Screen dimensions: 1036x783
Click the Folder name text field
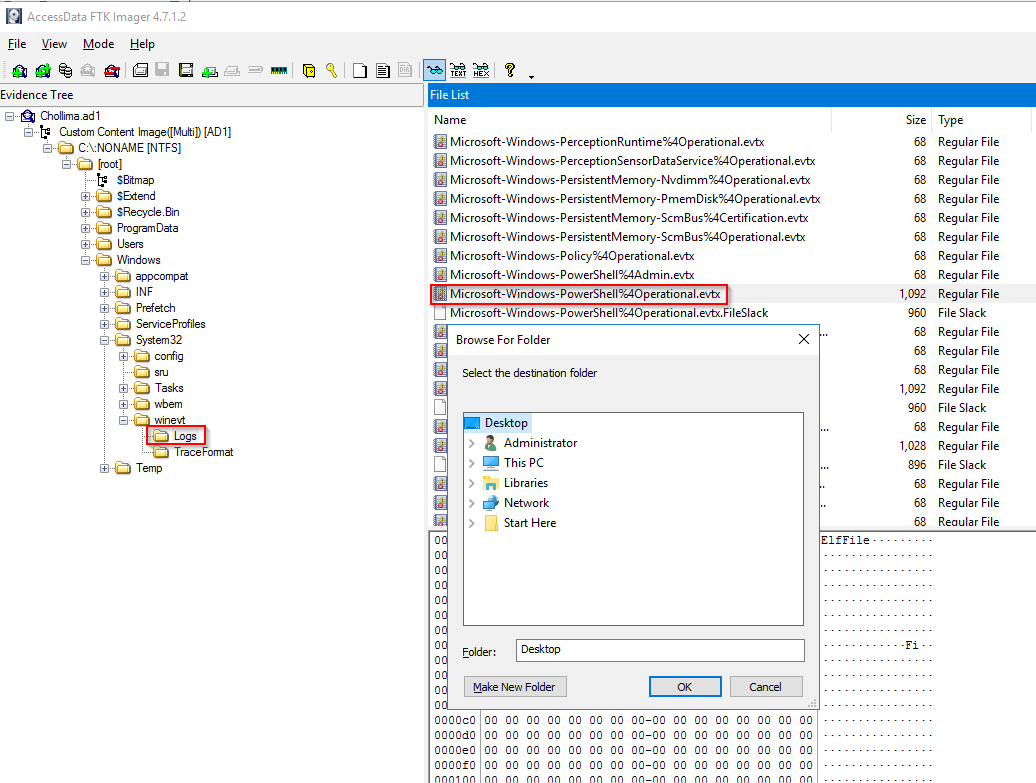click(660, 650)
